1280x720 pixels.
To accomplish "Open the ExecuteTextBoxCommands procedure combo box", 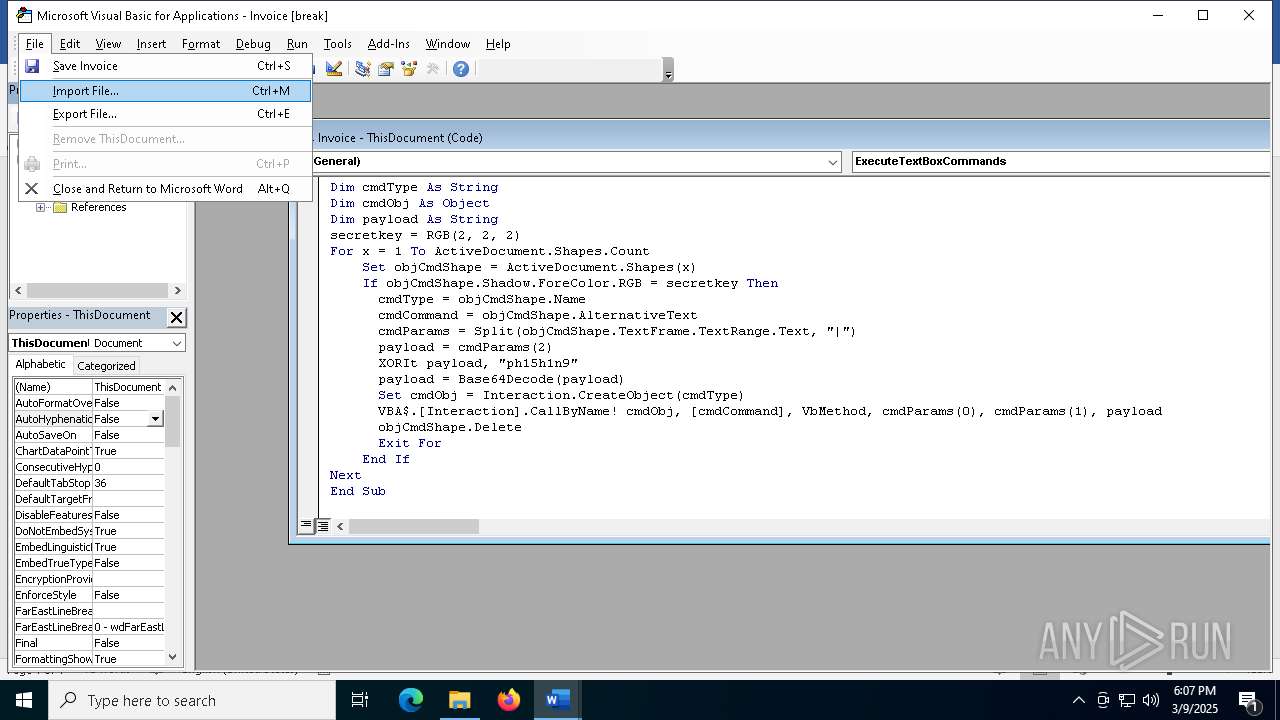I will pyautogui.click(x=1061, y=161).
